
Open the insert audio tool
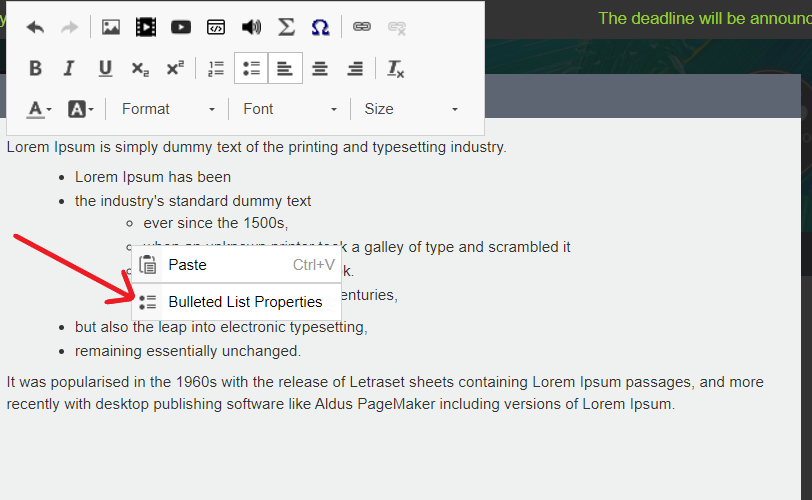[x=251, y=27]
